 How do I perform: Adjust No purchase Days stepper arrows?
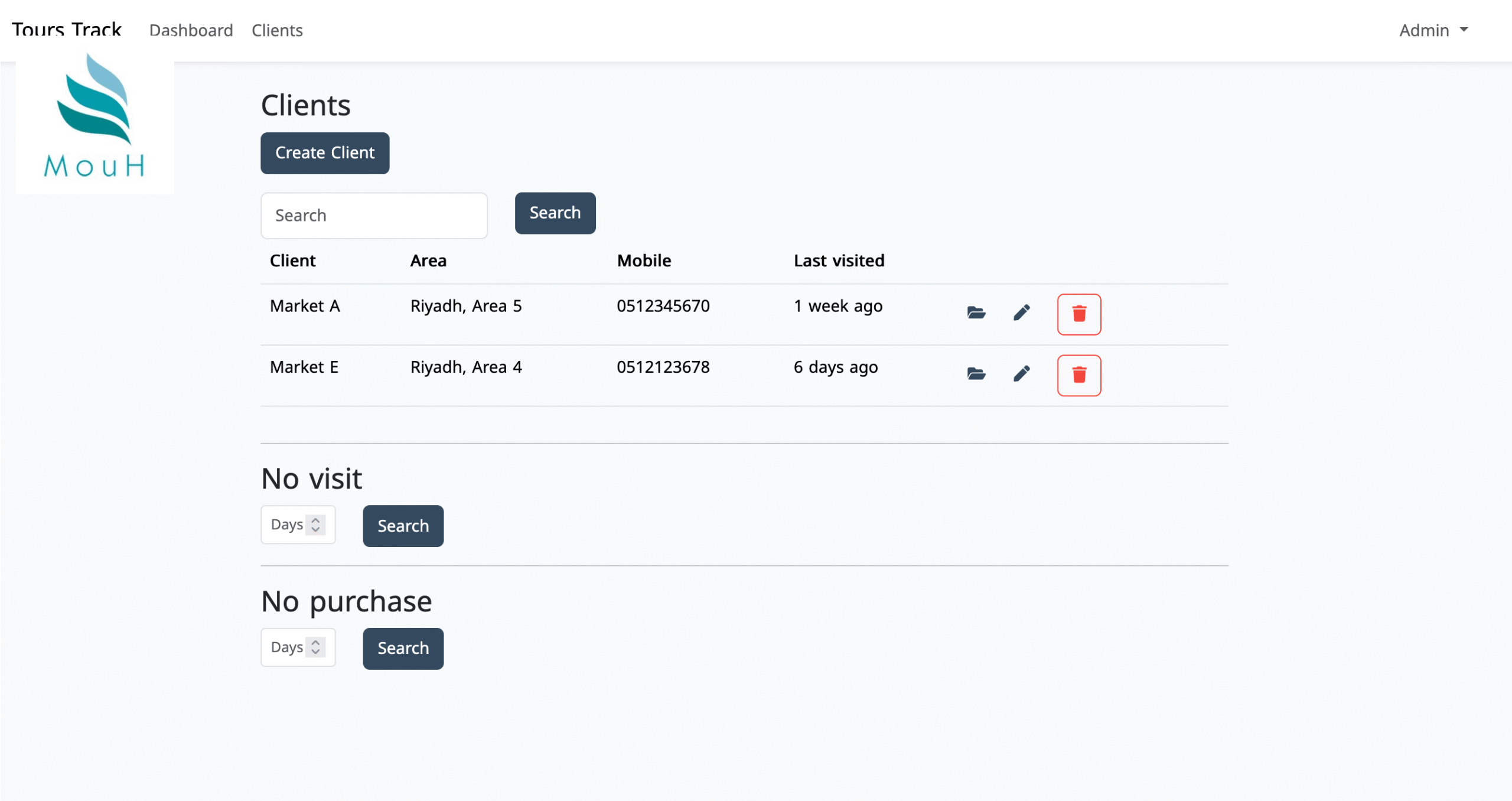pos(315,647)
